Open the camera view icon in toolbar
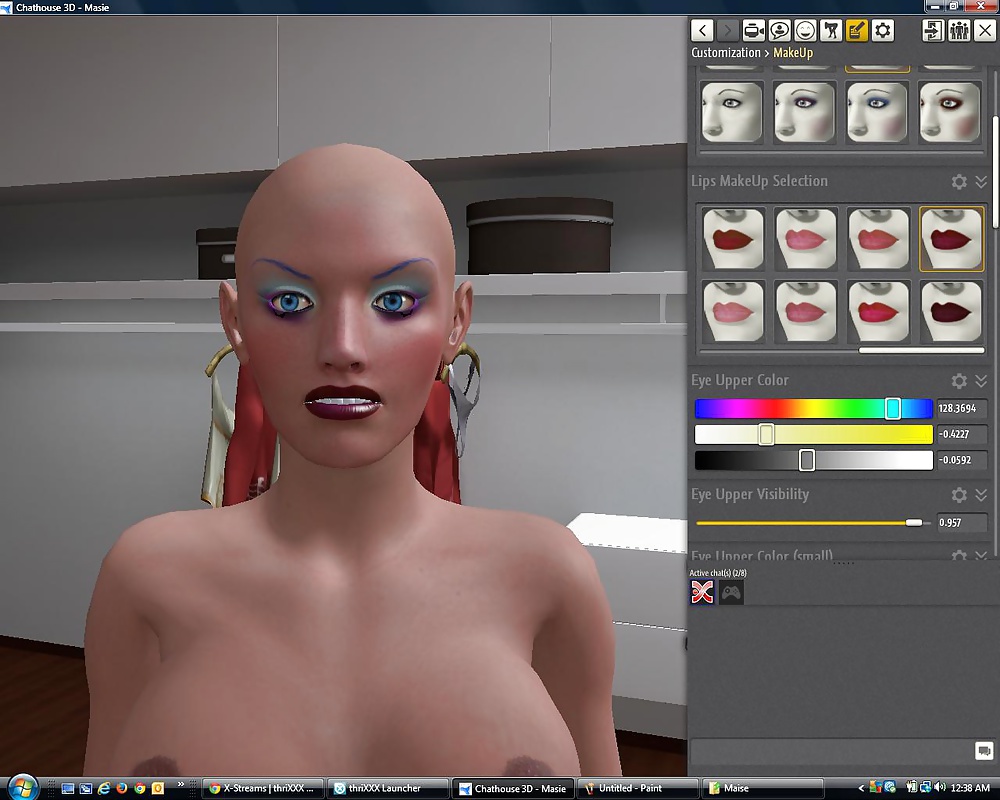1000x800 pixels. (753, 30)
